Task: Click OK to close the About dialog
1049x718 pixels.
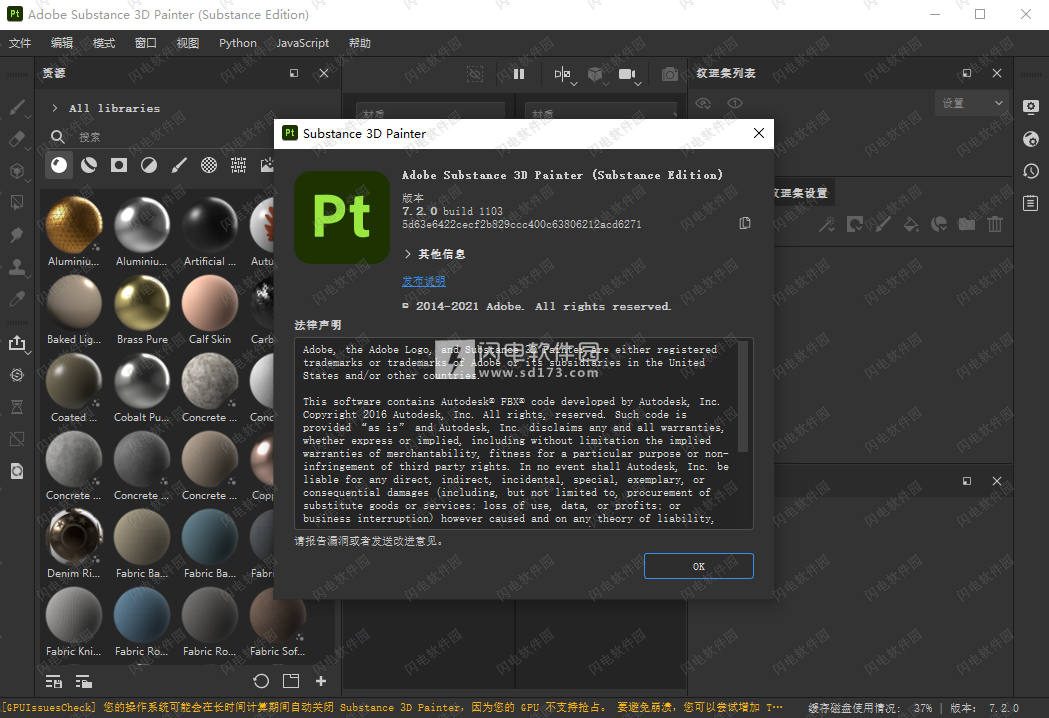Action: (x=698, y=566)
